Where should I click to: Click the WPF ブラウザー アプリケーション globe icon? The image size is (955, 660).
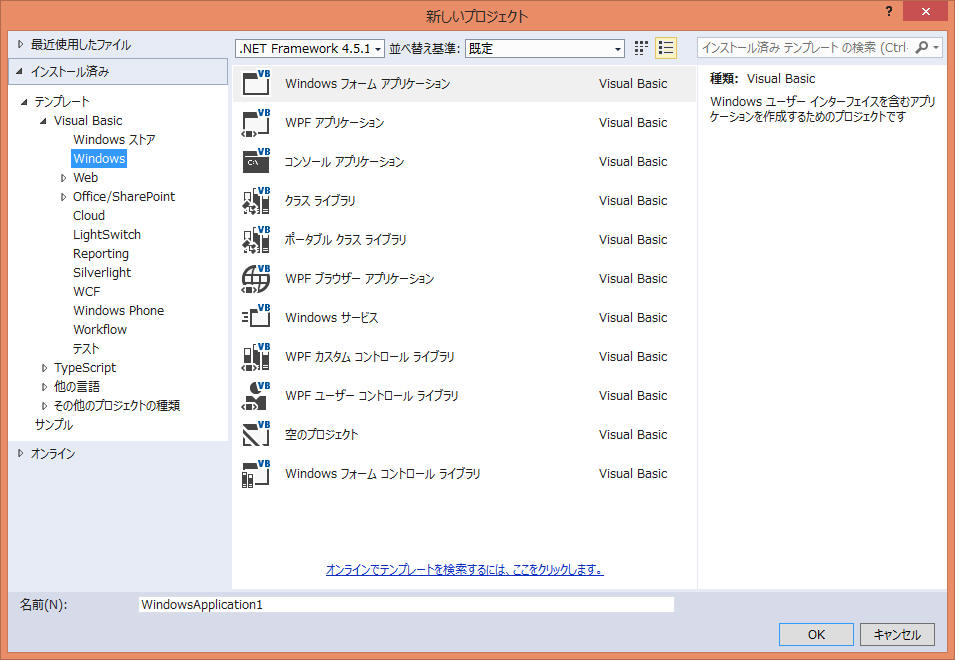tap(256, 278)
